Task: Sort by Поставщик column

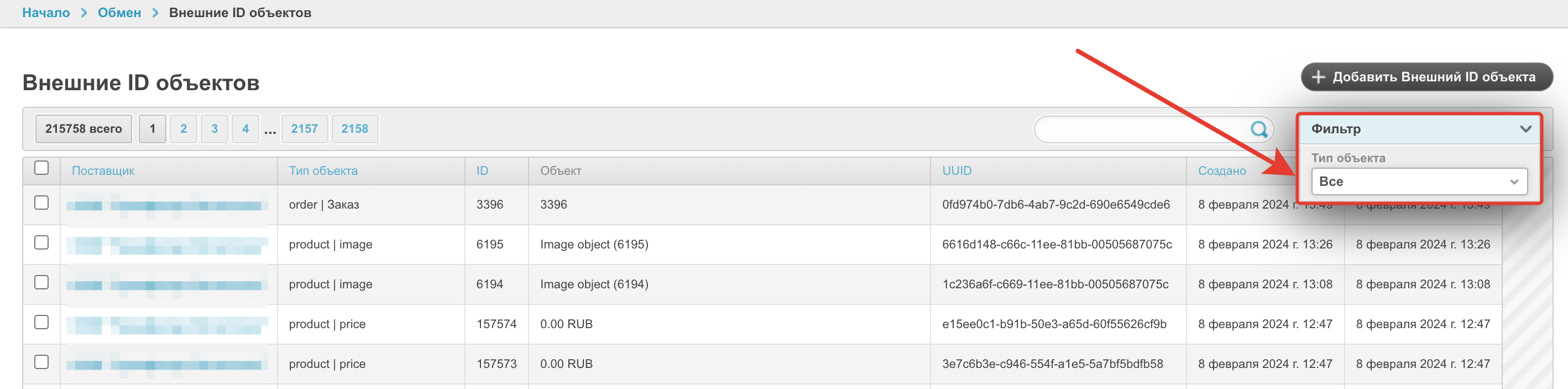Action: [x=103, y=171]
